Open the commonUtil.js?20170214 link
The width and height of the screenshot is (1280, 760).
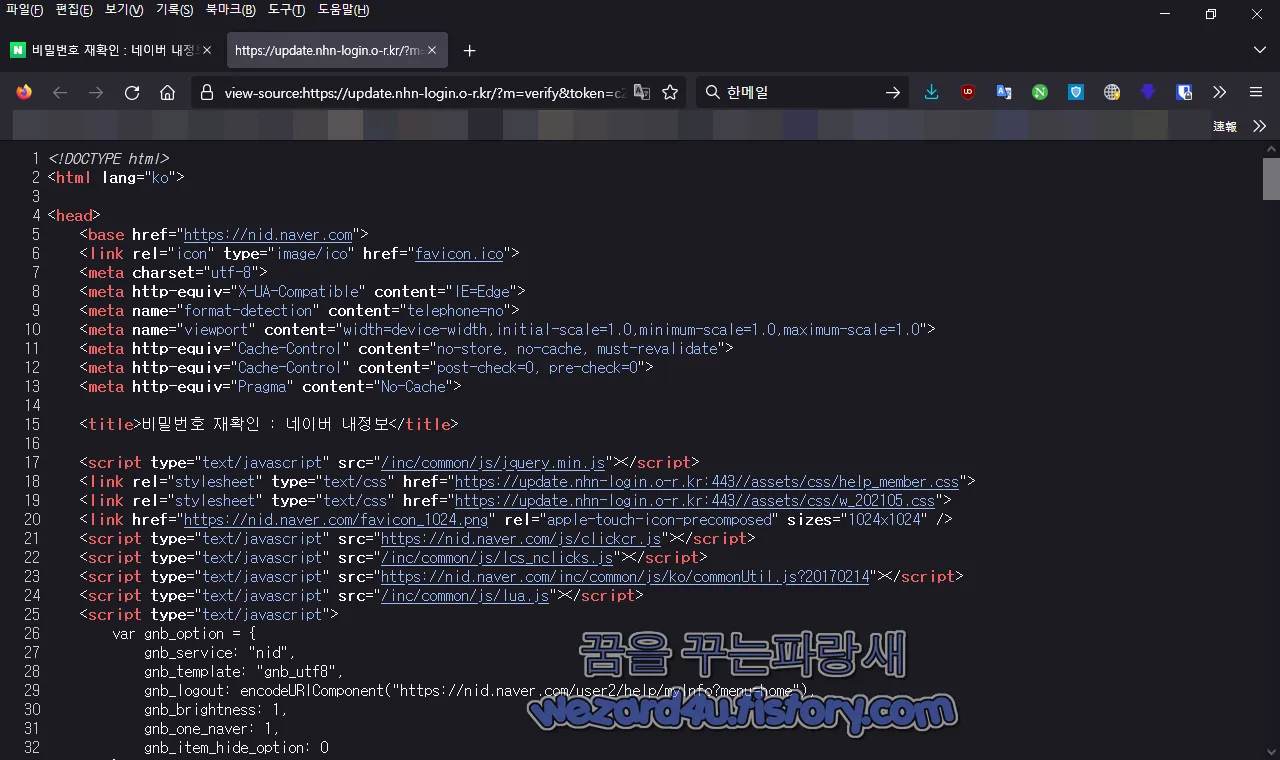(625, 577)
